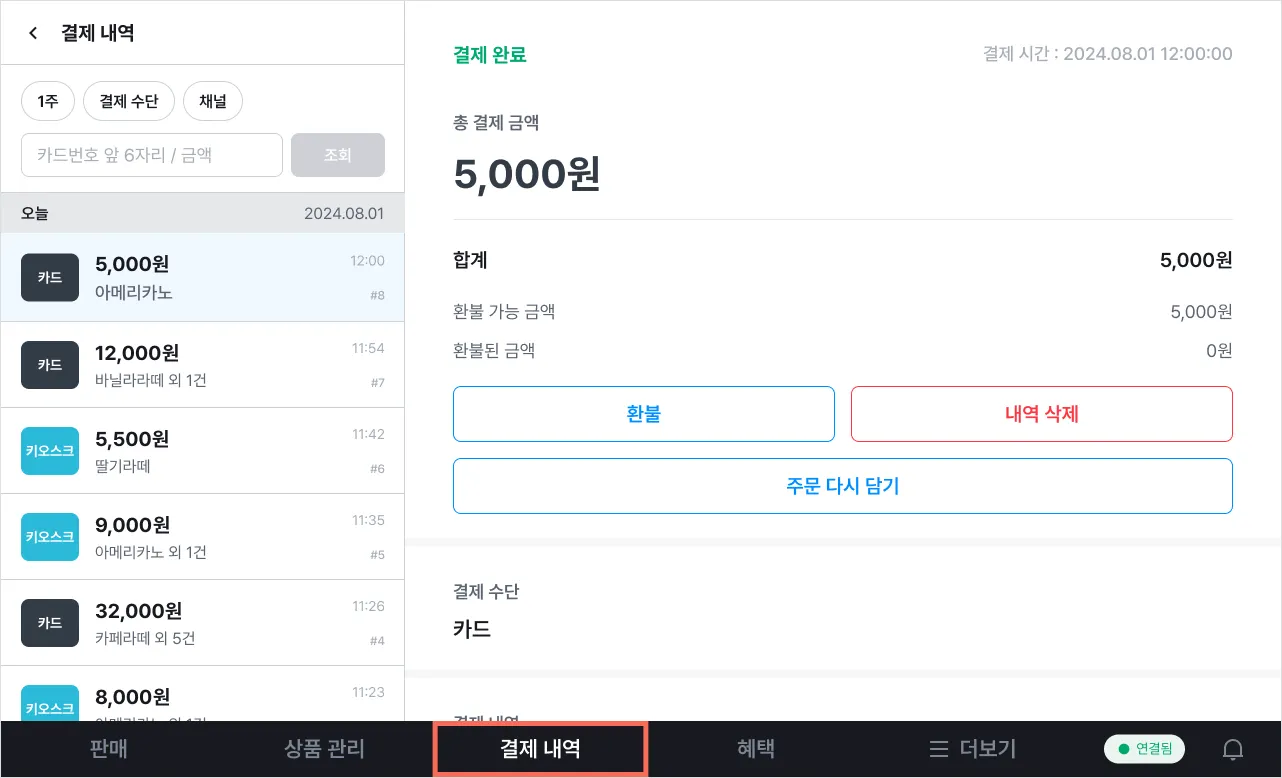
Task: Open the 채널 filter chip
Action: [213, 101]
